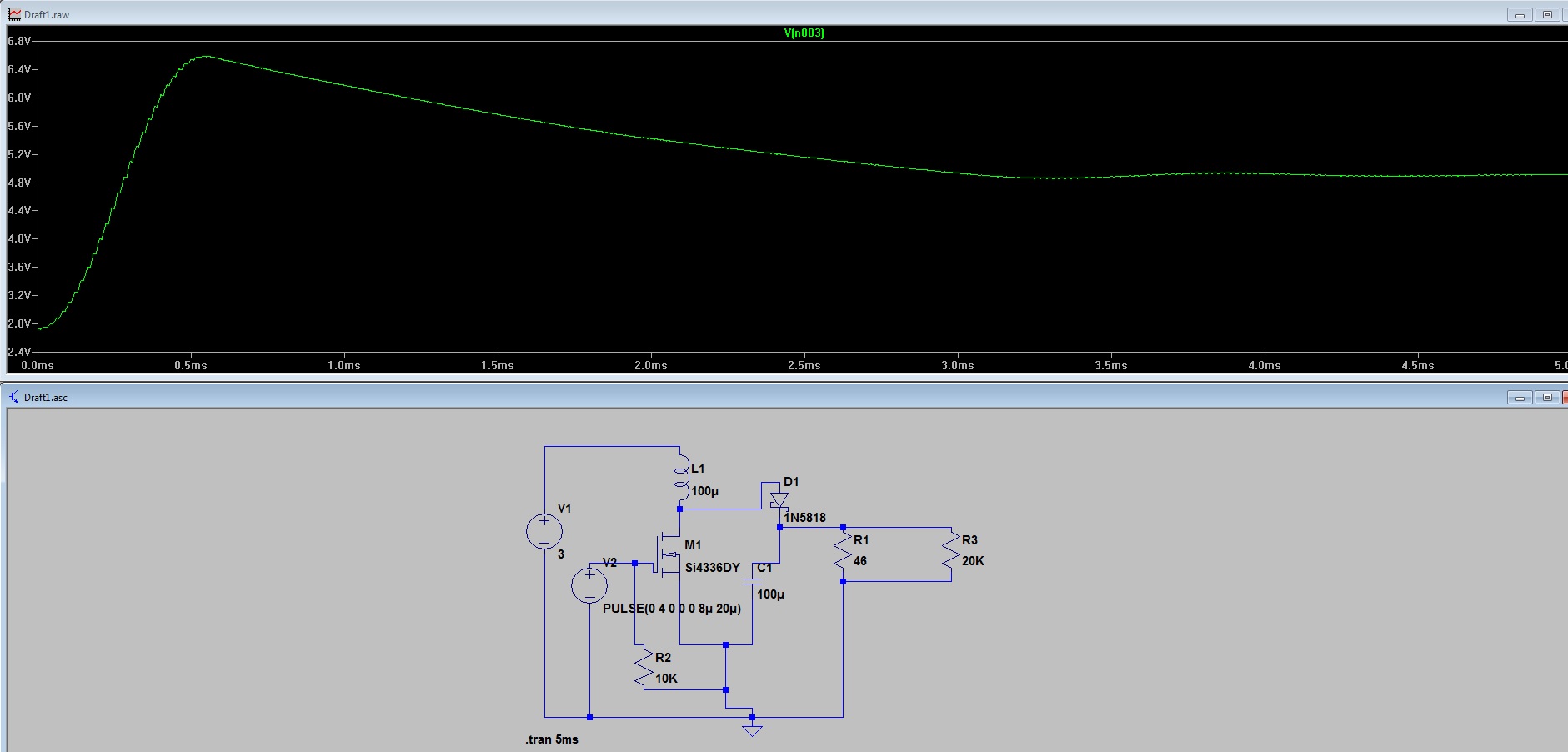The height and width of the screenshot is (752, 1568).
Task: Click the C1 reference label
Action: [x=764, y=568]
